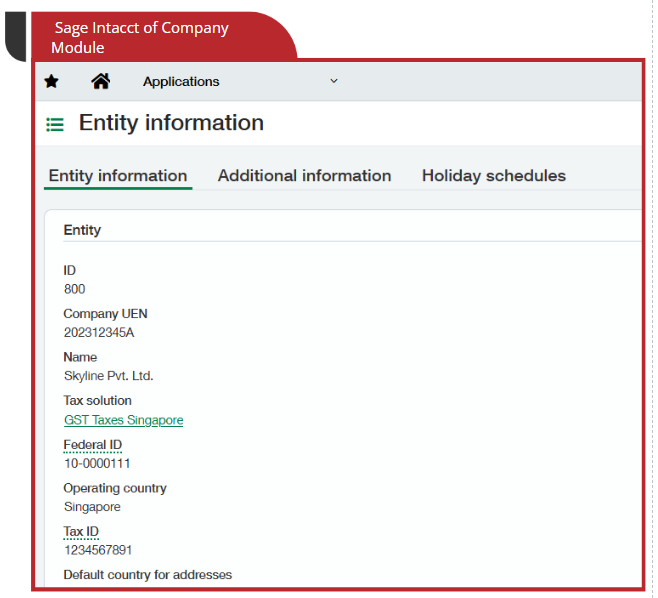Image resolution: width=658 pixels, height=598 pixels.
Task: Click the name Skyline Pvt. Ltd.
Action: click(x=108, y=376)
